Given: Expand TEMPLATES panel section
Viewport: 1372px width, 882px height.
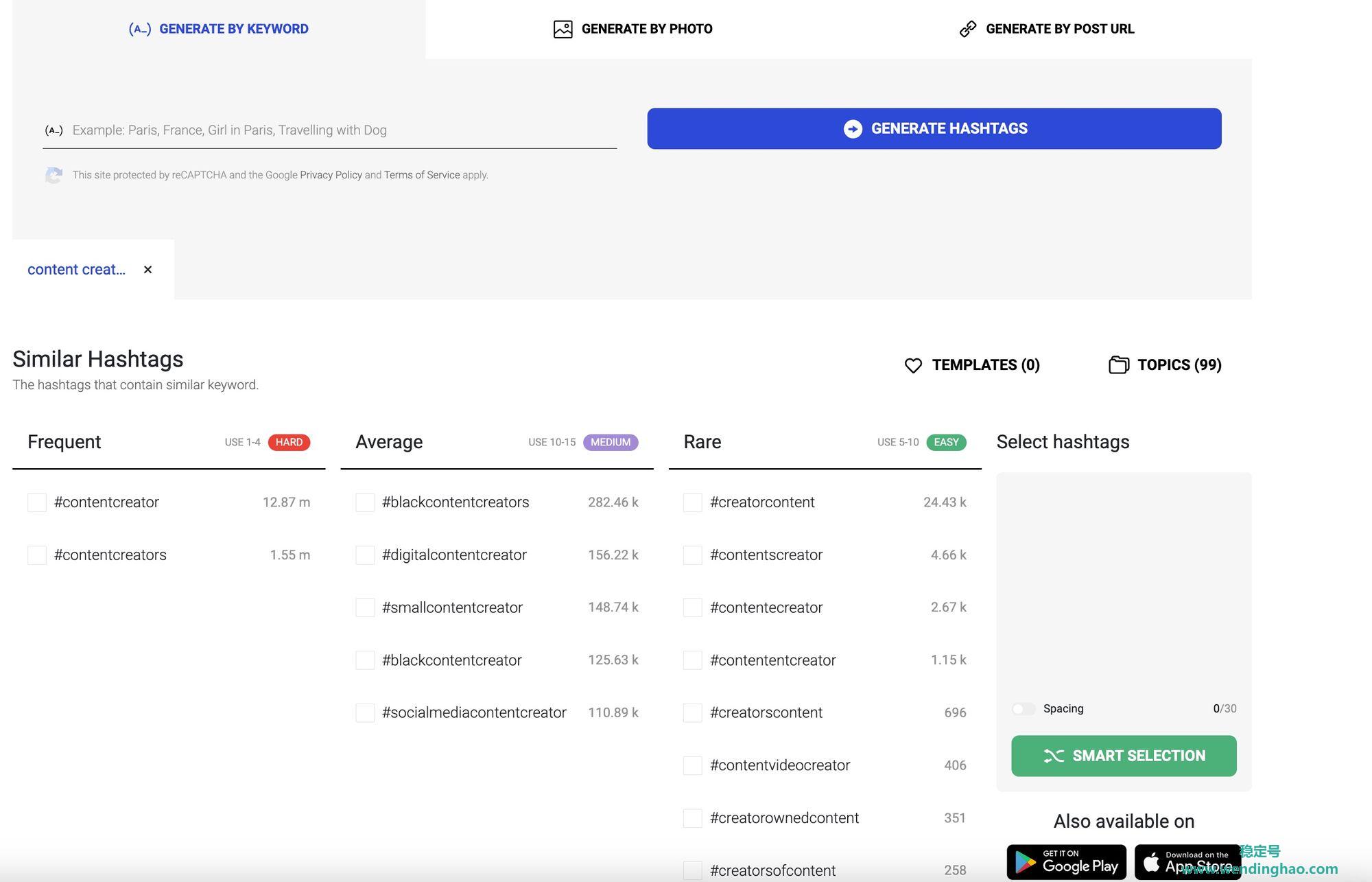Looking at the screenshot, I should [x=971, y=364].
